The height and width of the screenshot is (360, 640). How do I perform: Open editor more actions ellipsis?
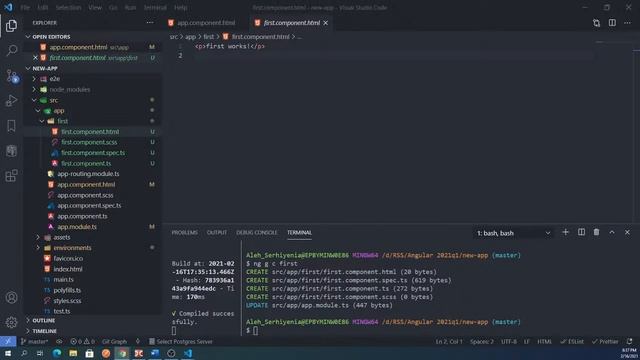click(627, 23)
